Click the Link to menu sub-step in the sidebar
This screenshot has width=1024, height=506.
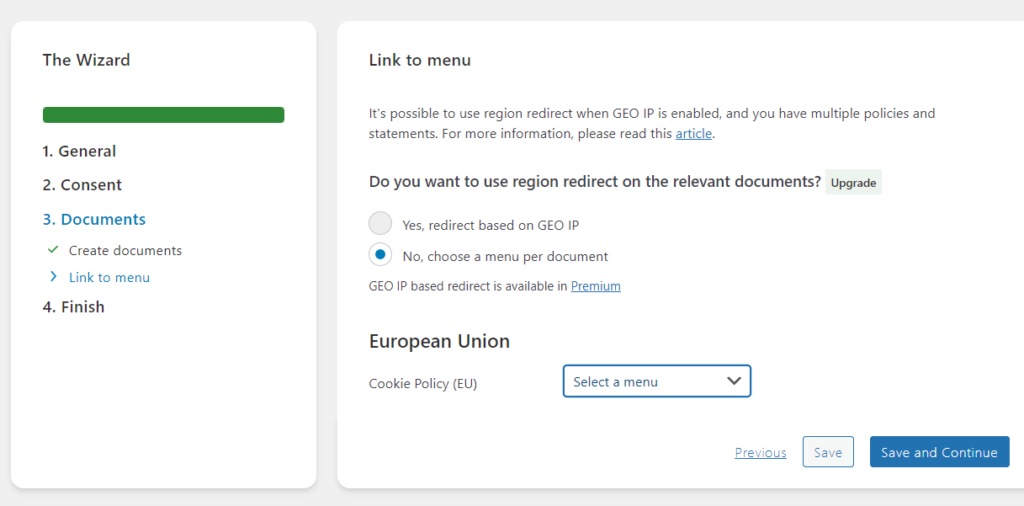coord(109,277)
